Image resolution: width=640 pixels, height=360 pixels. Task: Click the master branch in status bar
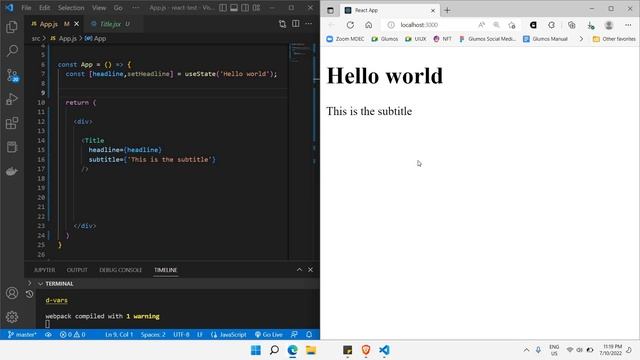[x=22, y=334]
